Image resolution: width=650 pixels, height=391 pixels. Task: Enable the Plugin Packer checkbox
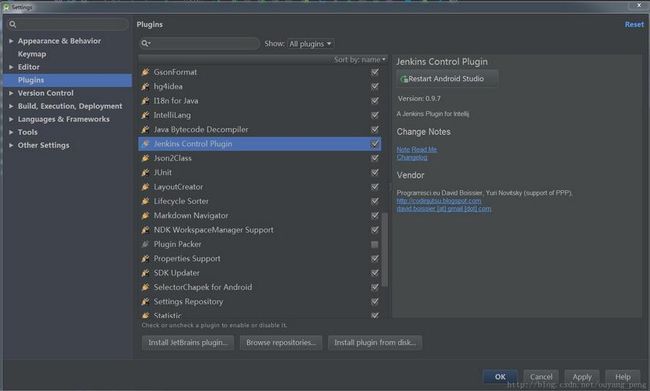pyautogui.click(x=375, y=244)
